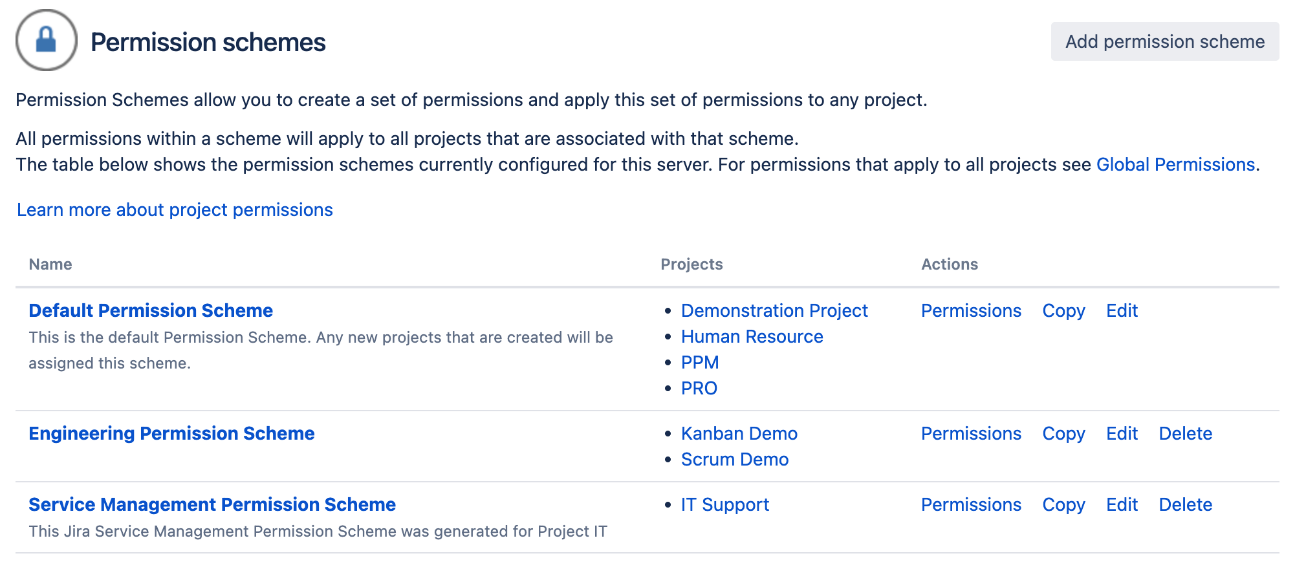Open Service Management Permission Scheme
The image size is (1295, 569).
point(212,505)
